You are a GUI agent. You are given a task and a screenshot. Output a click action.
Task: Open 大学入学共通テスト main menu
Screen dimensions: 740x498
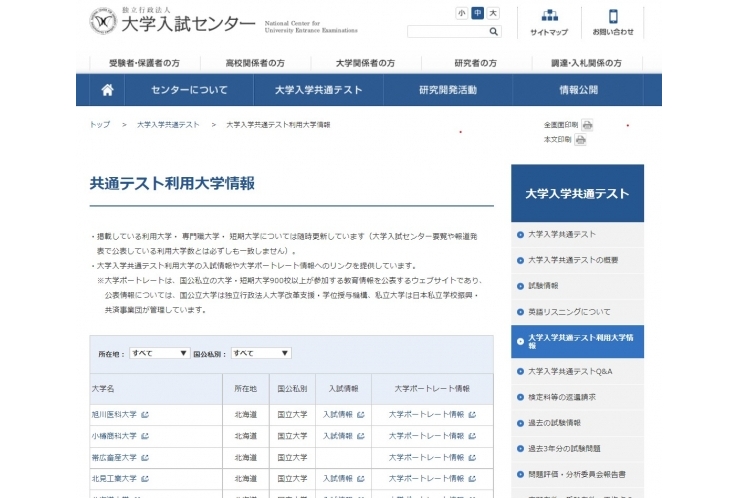319,90
